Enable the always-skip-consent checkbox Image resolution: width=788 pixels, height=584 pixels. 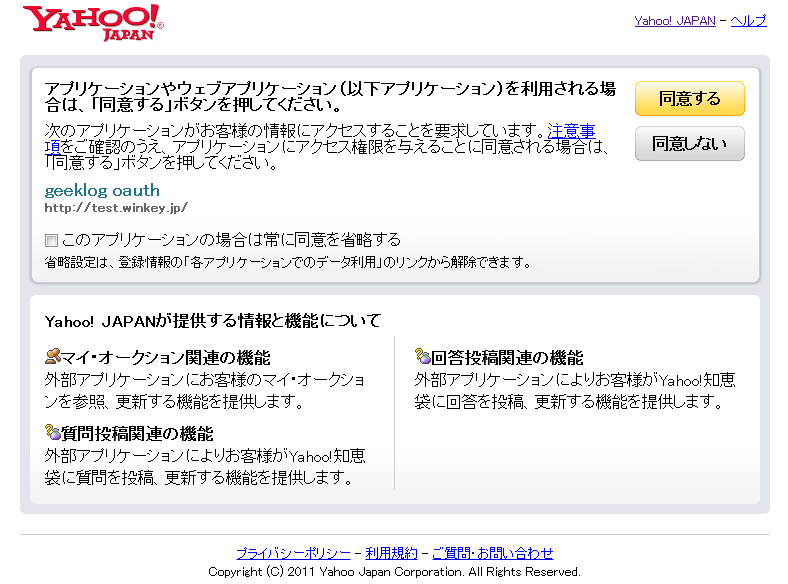(51, 240)
